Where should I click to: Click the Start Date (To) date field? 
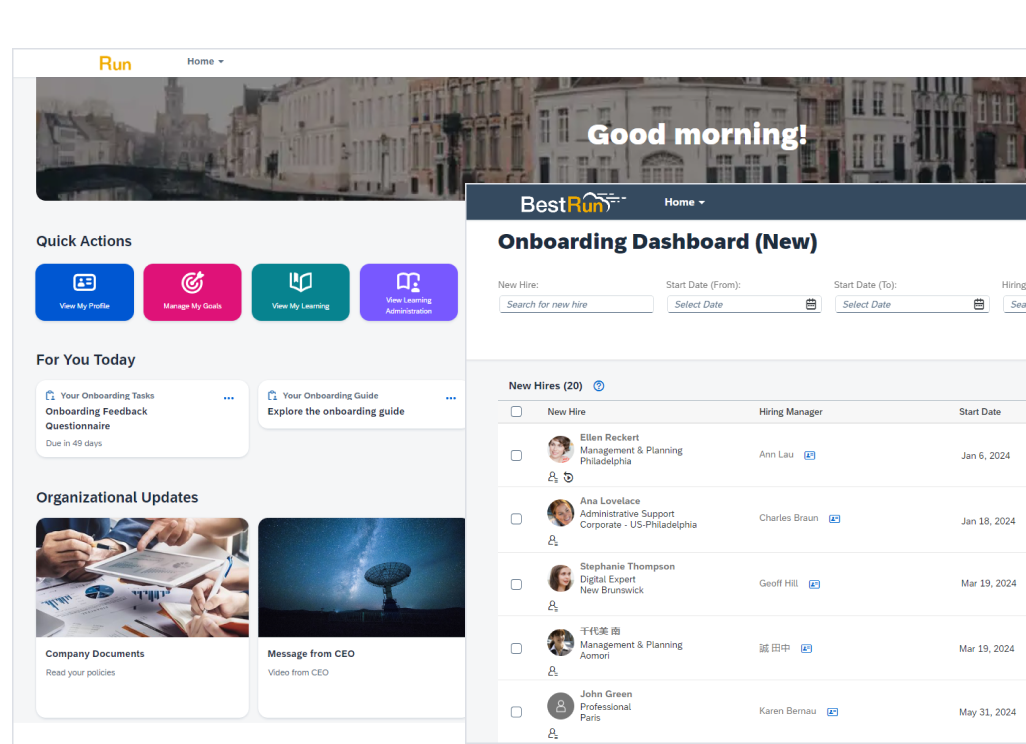point(912,304)
